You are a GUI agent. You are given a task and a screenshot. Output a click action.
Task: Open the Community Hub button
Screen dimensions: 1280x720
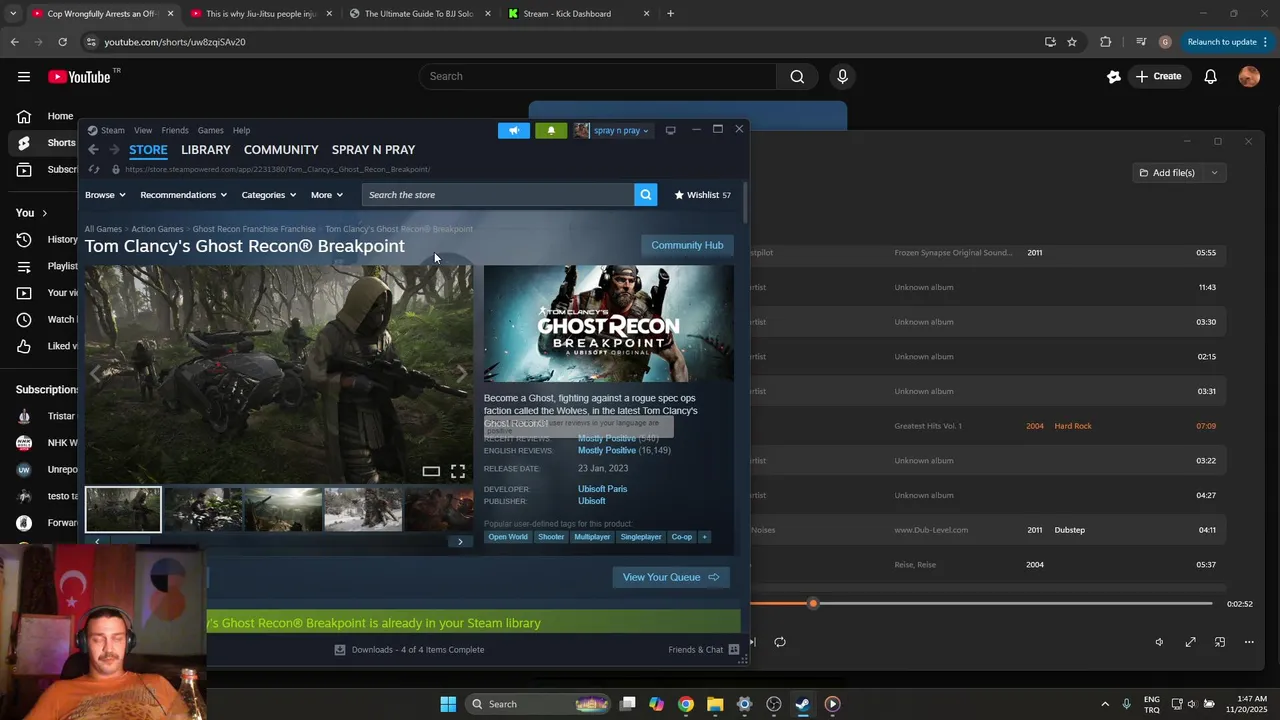click(687, 245)
